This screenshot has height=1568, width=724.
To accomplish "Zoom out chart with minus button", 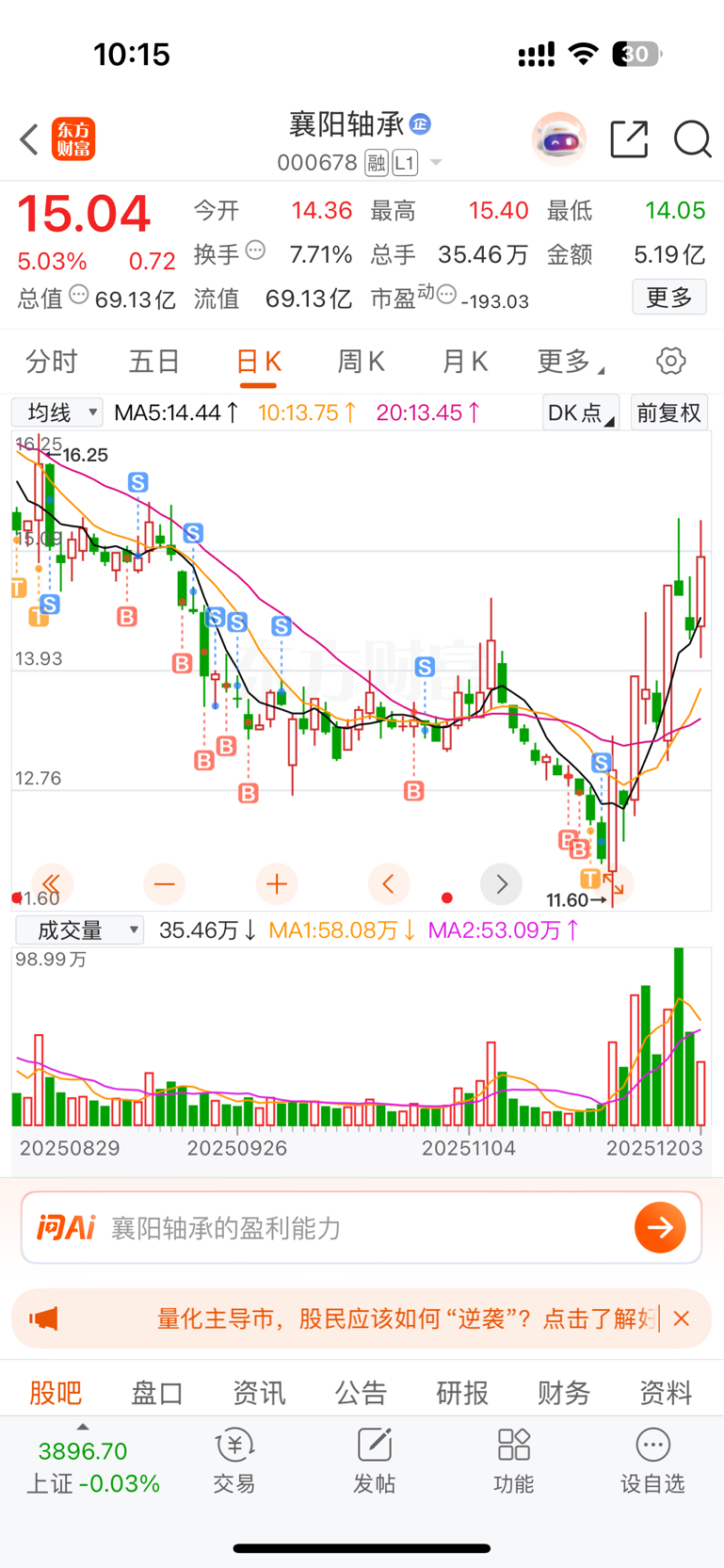I will pyautogui.click(x=164, y=883).
